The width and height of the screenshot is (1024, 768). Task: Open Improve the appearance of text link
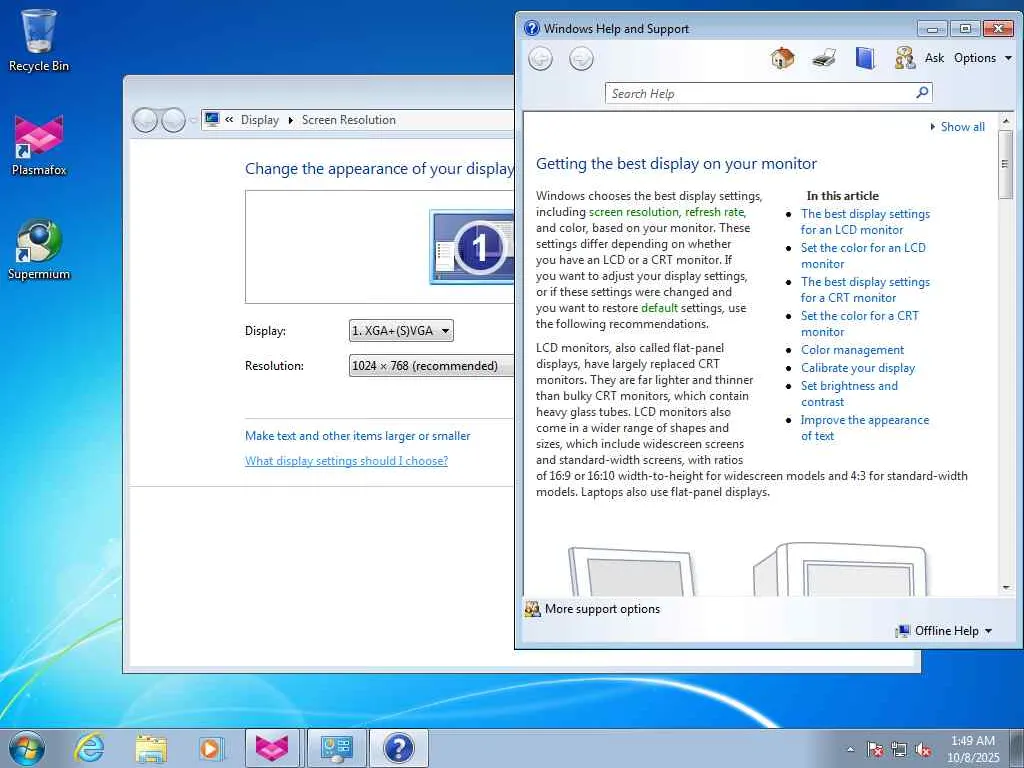pyautogui.click(x=865, y=428)
